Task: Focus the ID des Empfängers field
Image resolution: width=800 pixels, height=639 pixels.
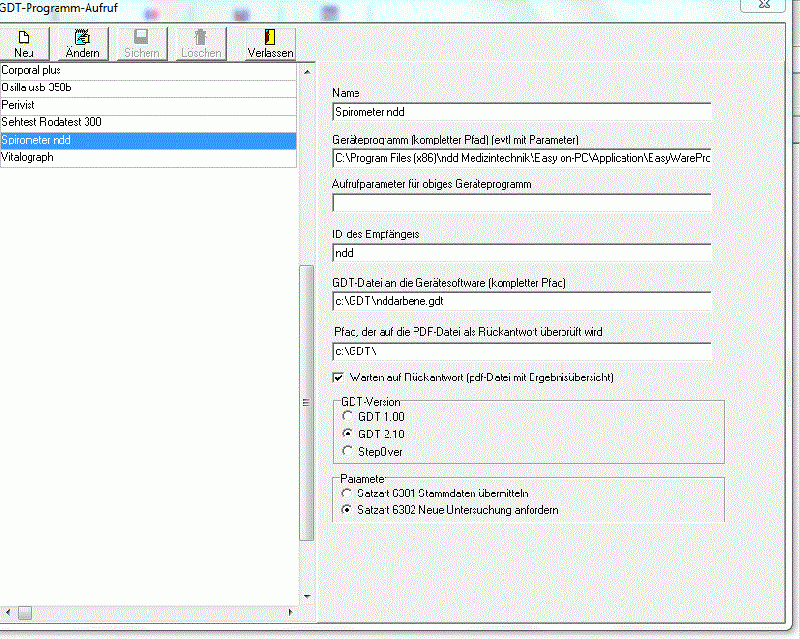Action: point(520,253)
